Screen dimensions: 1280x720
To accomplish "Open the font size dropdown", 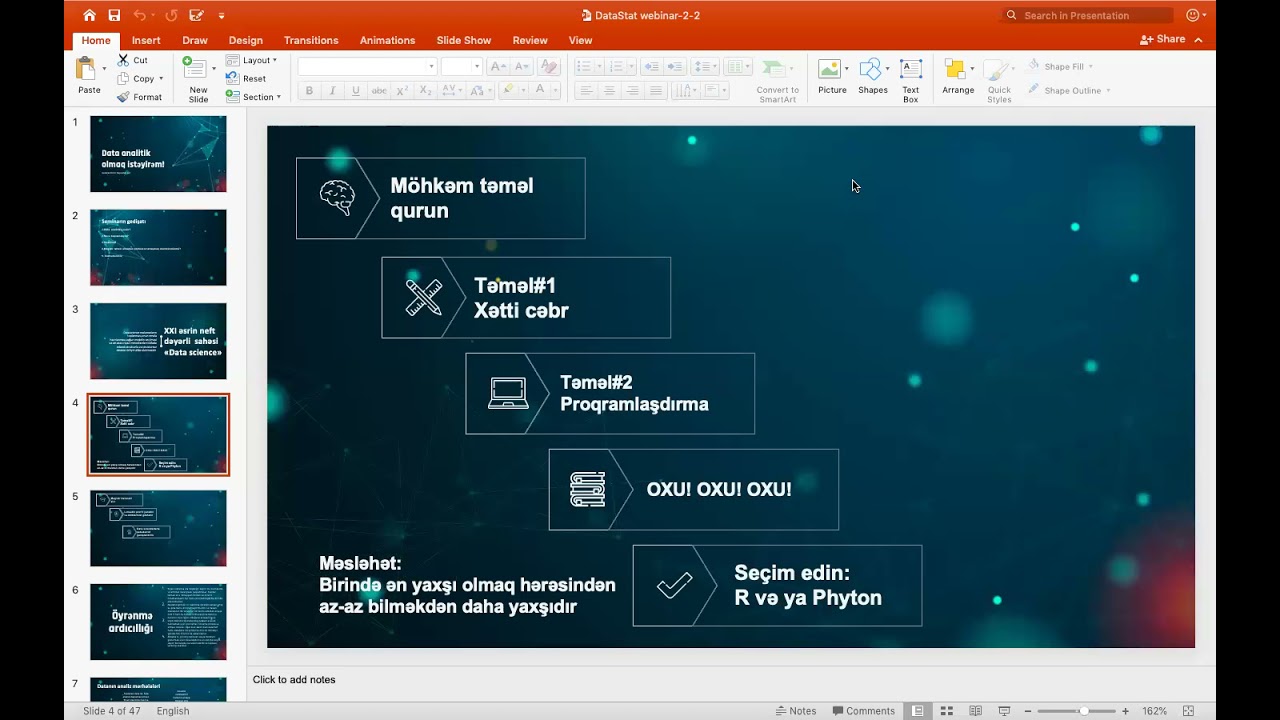I will [x=475, y=66].
